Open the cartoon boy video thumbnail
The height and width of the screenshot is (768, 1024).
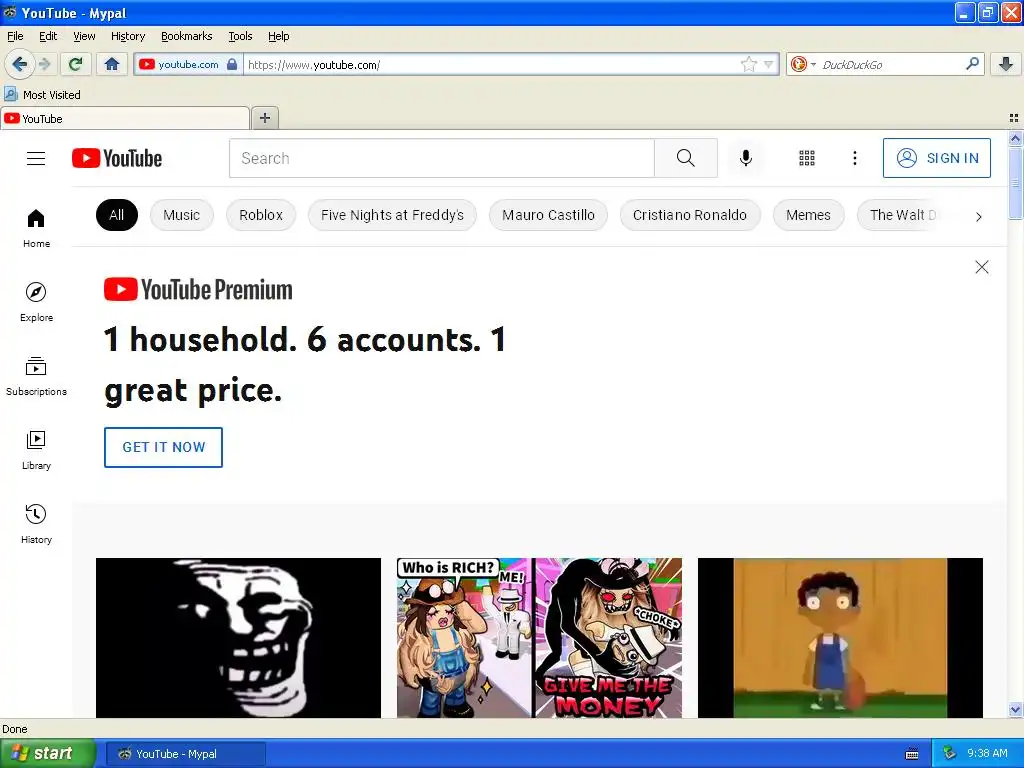(x=840, y=637)
